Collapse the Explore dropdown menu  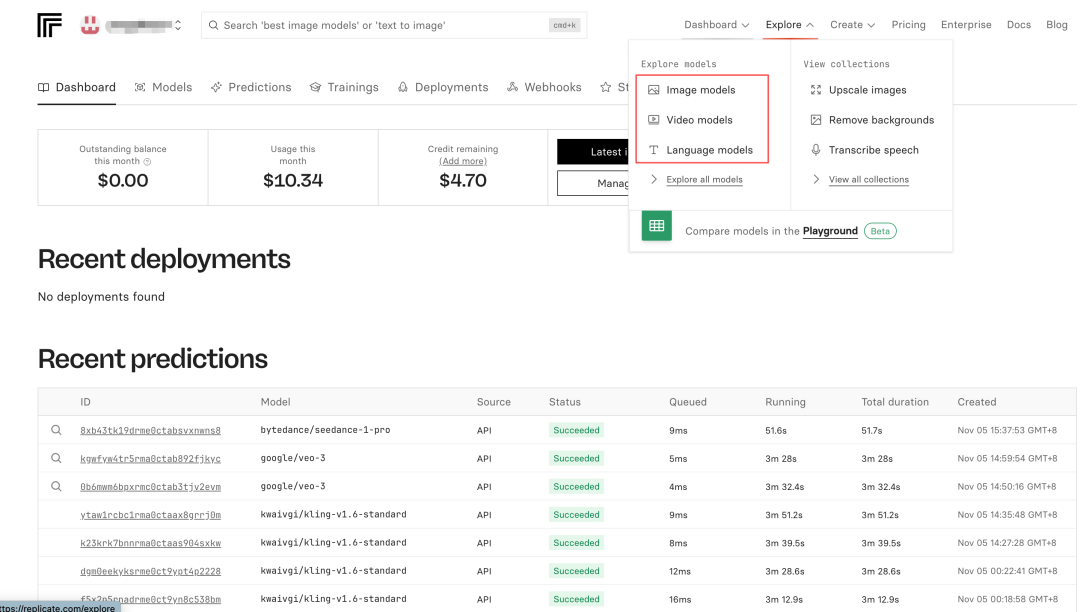point(789,25)
